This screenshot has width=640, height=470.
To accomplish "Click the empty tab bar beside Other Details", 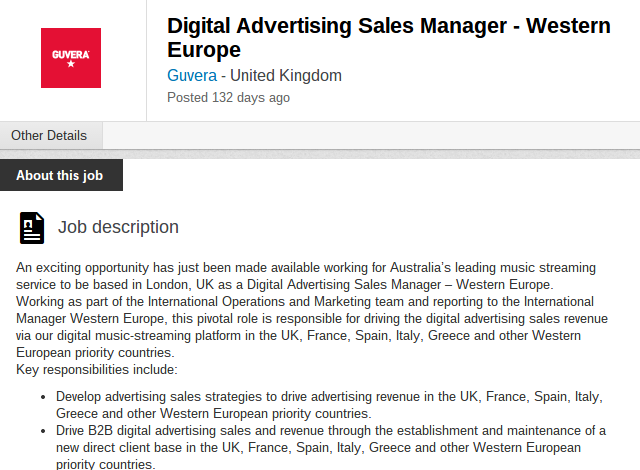I will (x=371, y=135).
